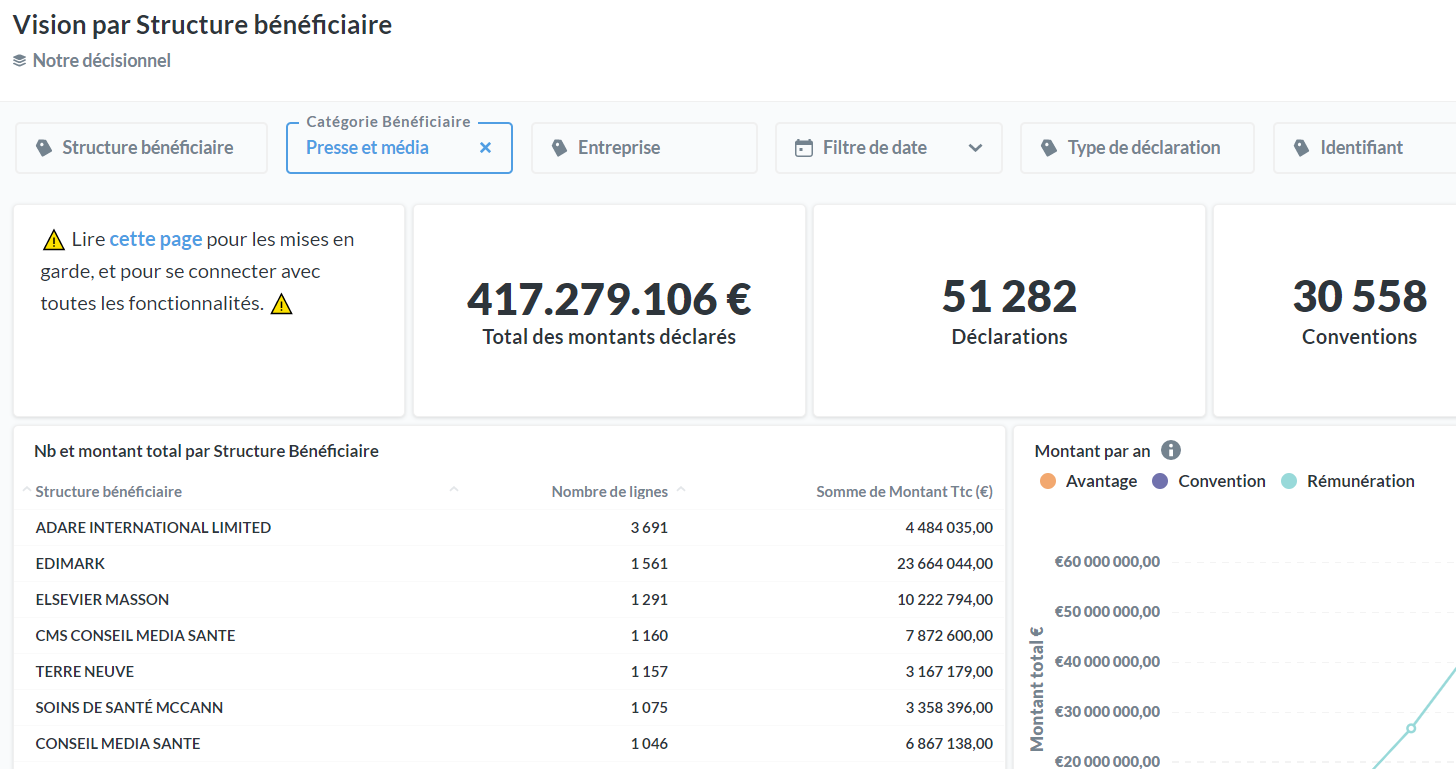
Task: Expand the Filtre de date dropdown chevron
Action: (975, 148)
